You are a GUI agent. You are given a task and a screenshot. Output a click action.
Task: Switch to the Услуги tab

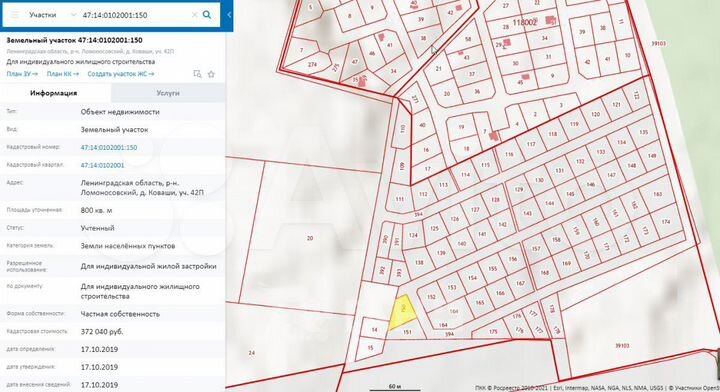[x=168, y=93]
